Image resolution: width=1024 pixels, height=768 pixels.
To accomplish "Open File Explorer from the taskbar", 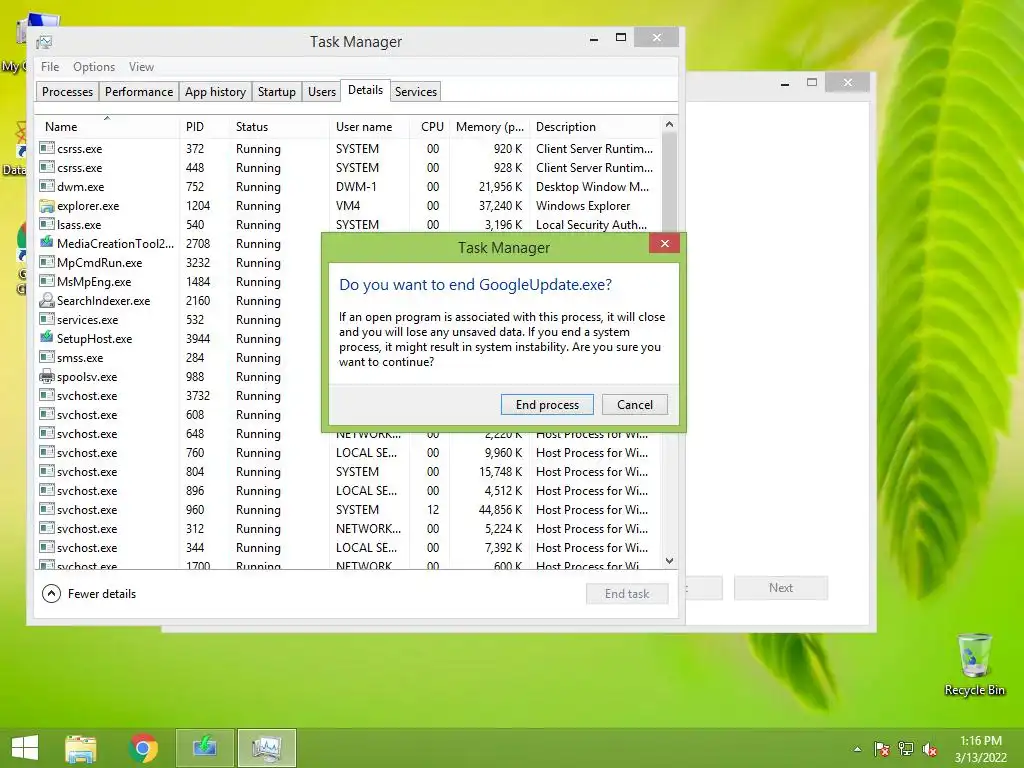I will coord(81,748).
